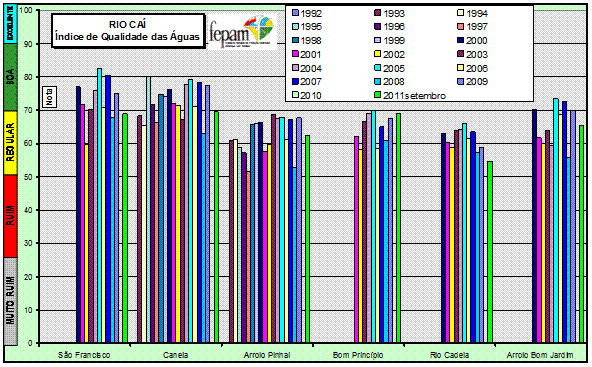This screenshot has width=592, height=367.
Task: Select the Nota axis label box
Action: [49, 96]
